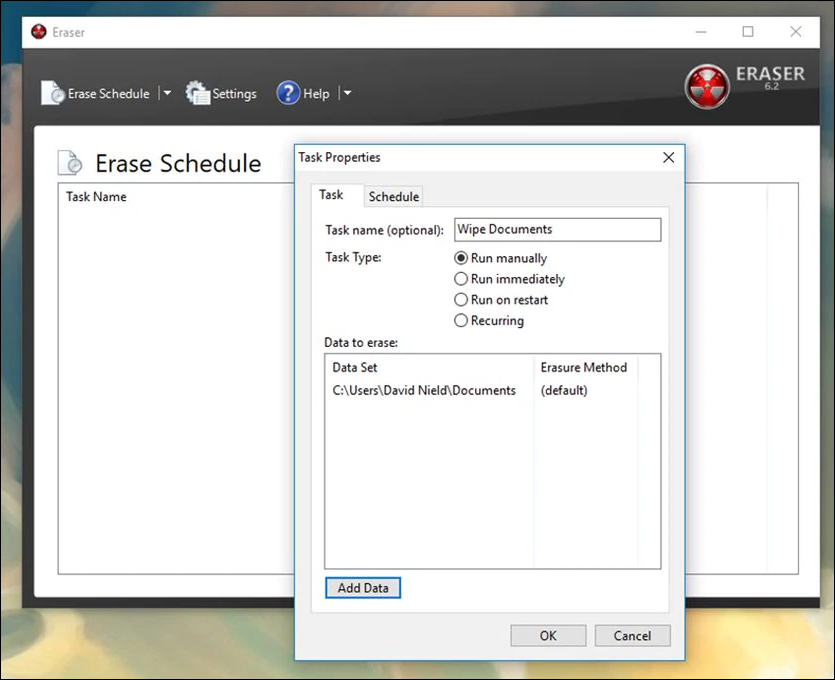
Task: Click the red Eraser logo icon
Action: (x=707, y=86)
